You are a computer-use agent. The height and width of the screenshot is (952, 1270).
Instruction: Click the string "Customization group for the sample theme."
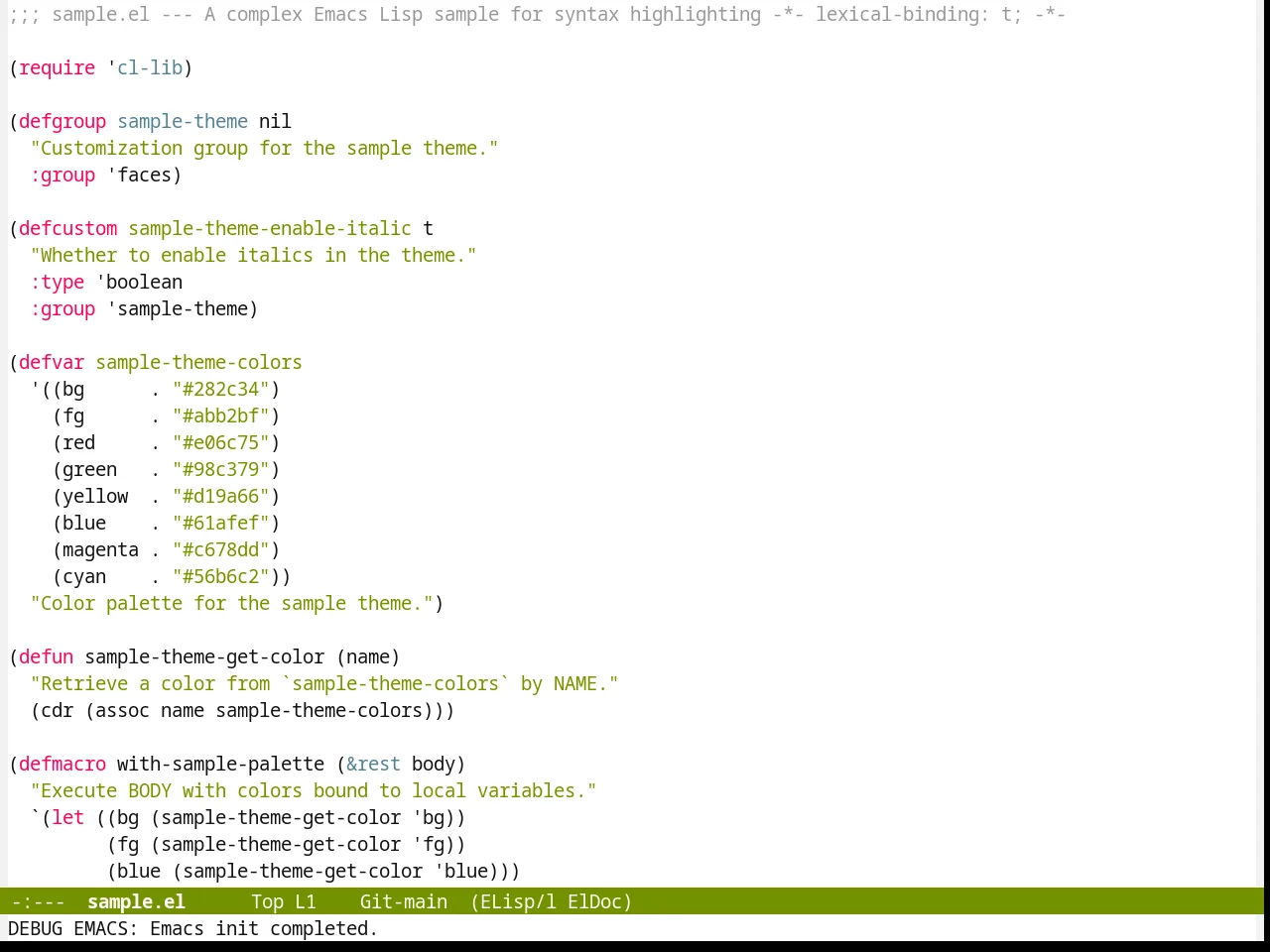[264, 148]
